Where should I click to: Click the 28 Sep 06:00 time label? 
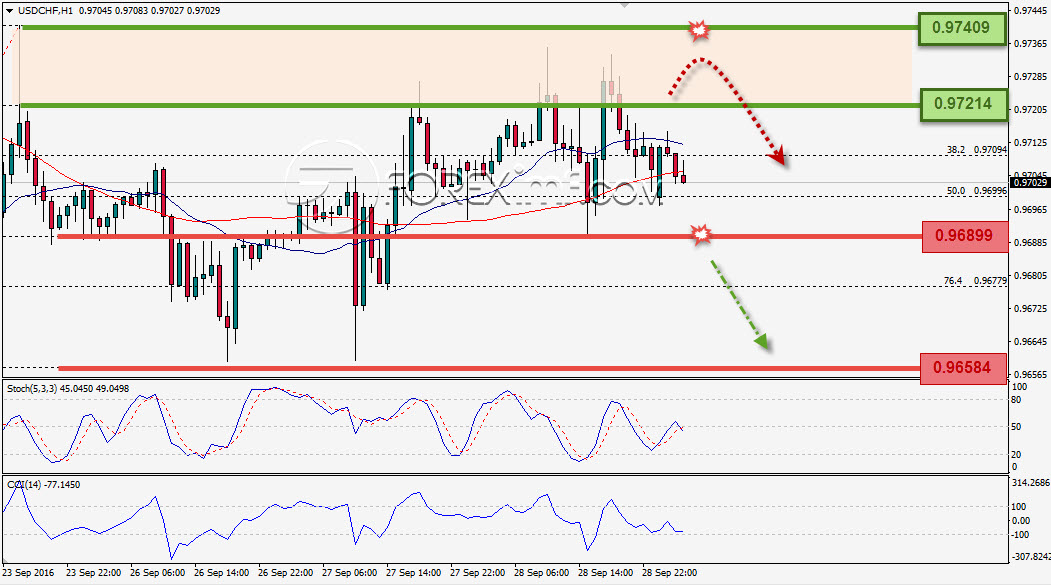click(542, 573)
